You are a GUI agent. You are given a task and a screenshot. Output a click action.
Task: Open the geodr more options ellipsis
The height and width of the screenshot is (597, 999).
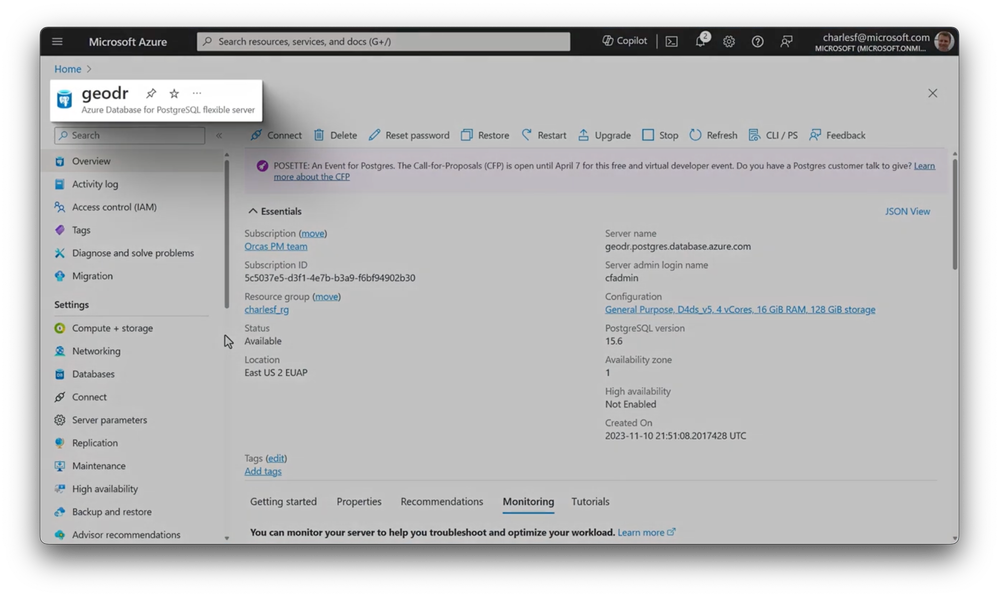(x=197, y=93)
